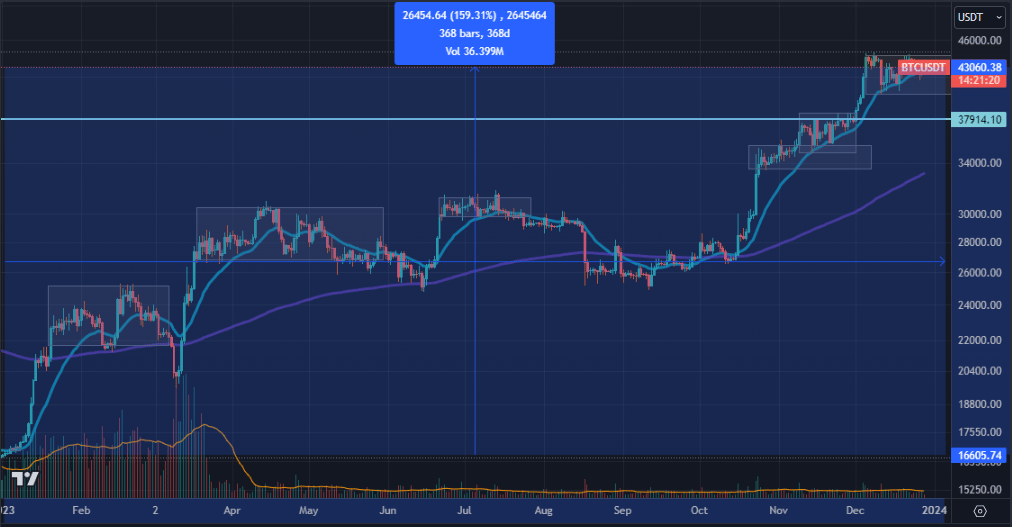
Task: Click the Jul label on time axis
Action: pyautogui.click(x=464, y=510)
